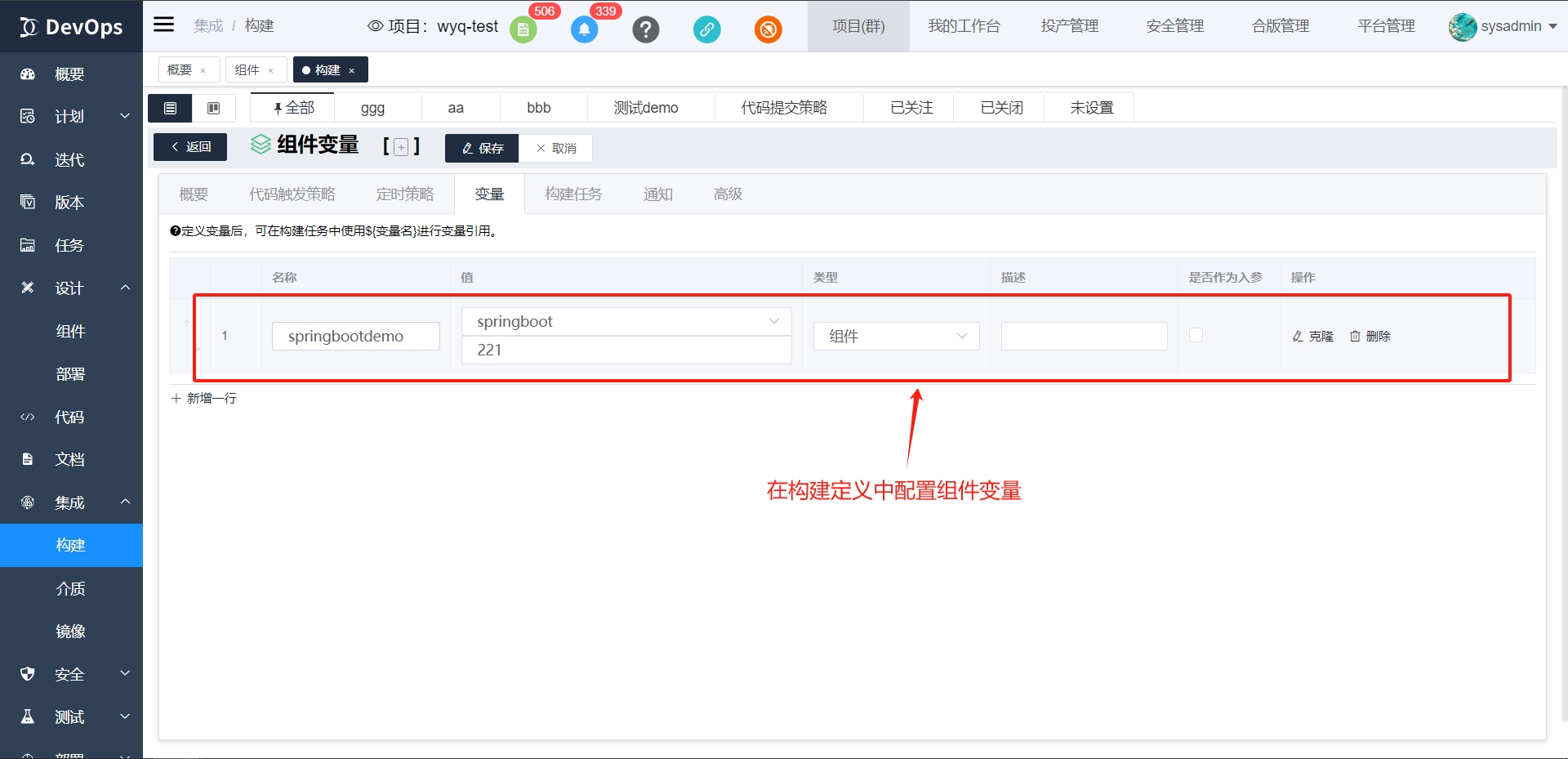
Task: Close the 构建 page tab
Action: coord(351,70)
